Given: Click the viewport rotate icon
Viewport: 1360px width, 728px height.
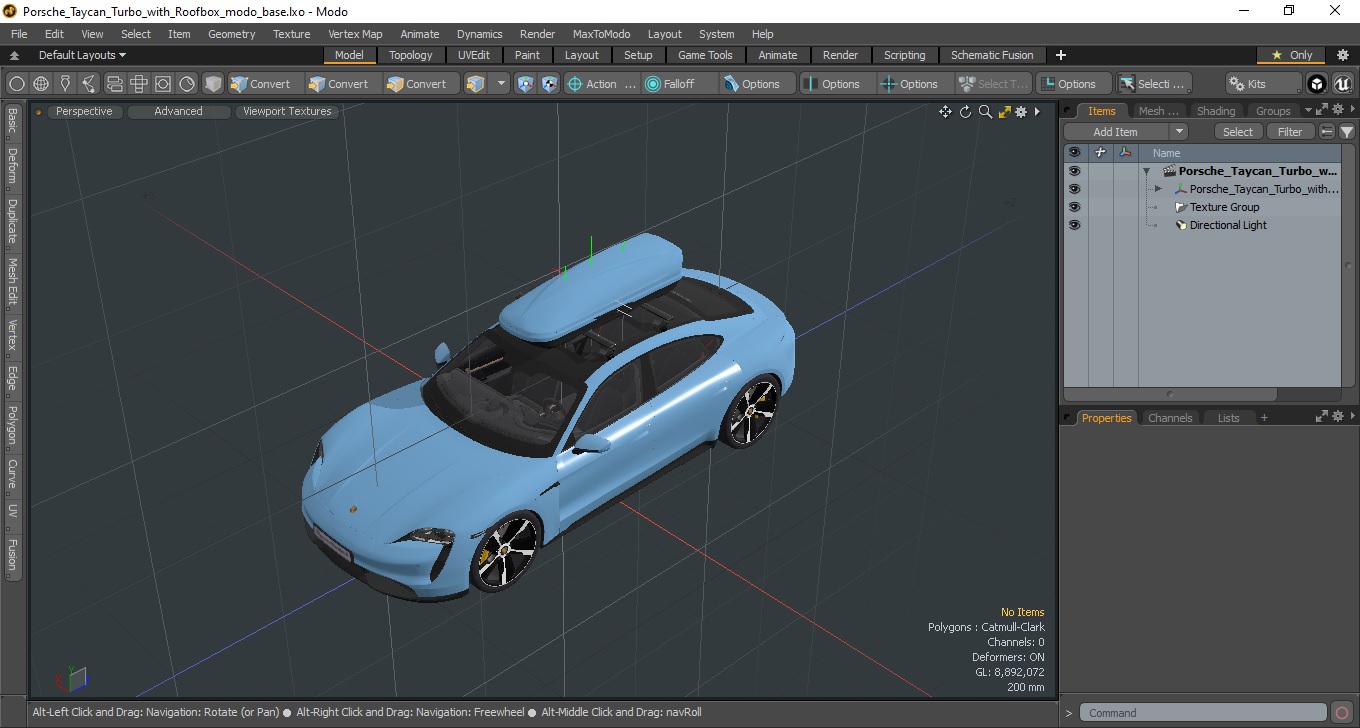Looking at the screenshot, I should tap(966, 112).
